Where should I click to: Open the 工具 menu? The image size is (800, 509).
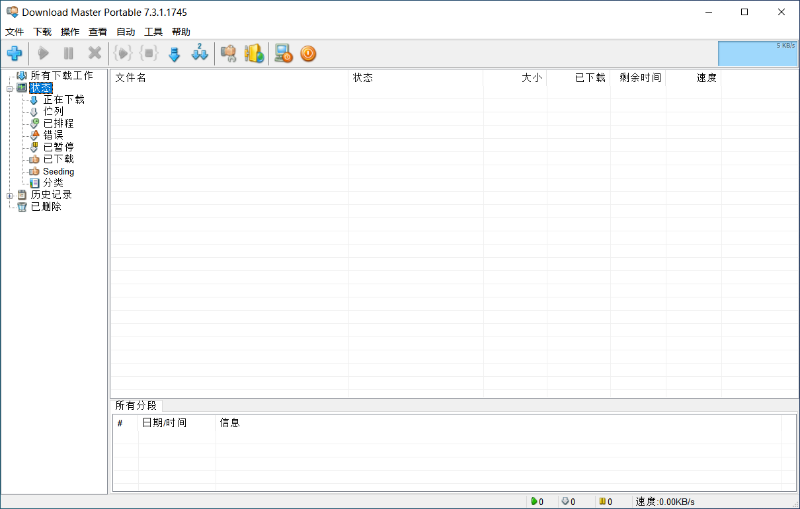(x=153, y=32)
